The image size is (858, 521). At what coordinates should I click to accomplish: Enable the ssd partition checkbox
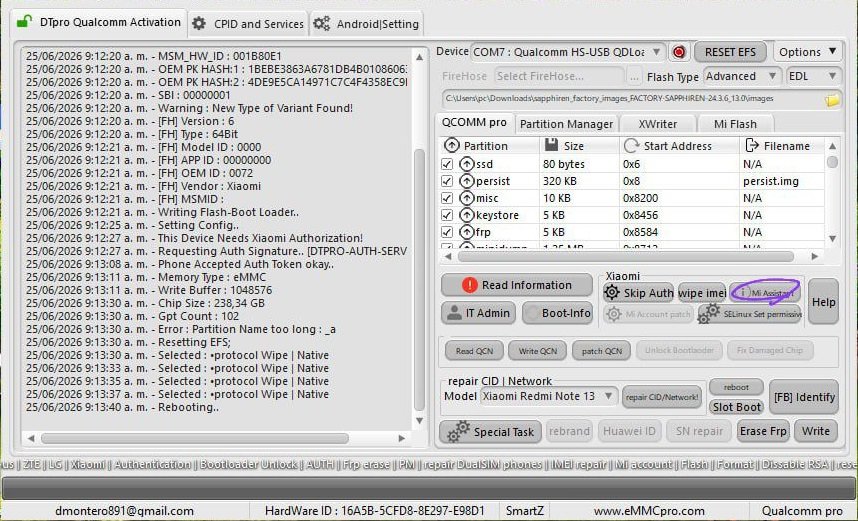pyautogui.click(x=447, y=164)
